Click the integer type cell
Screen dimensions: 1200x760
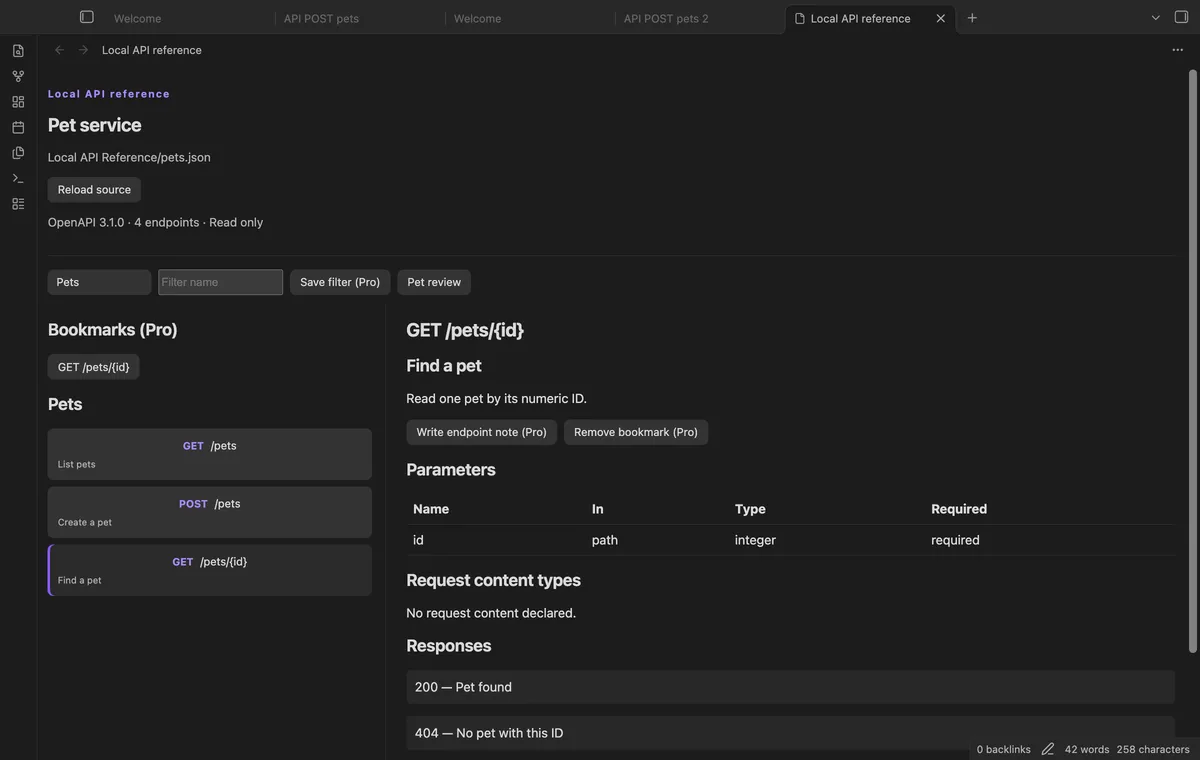tap(755, 540)
